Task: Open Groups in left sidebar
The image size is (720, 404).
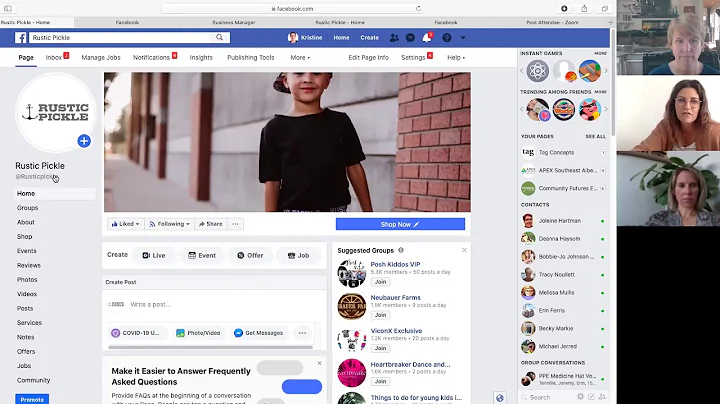Action: click(x=28, y=208)
